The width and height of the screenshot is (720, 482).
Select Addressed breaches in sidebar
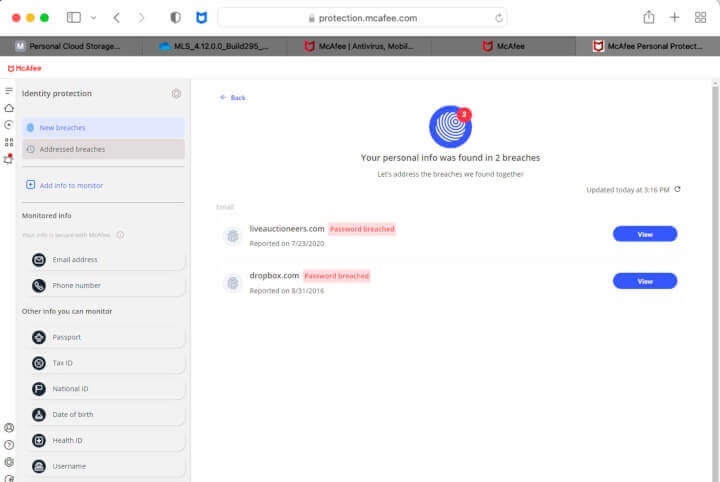tap(103, 149)
